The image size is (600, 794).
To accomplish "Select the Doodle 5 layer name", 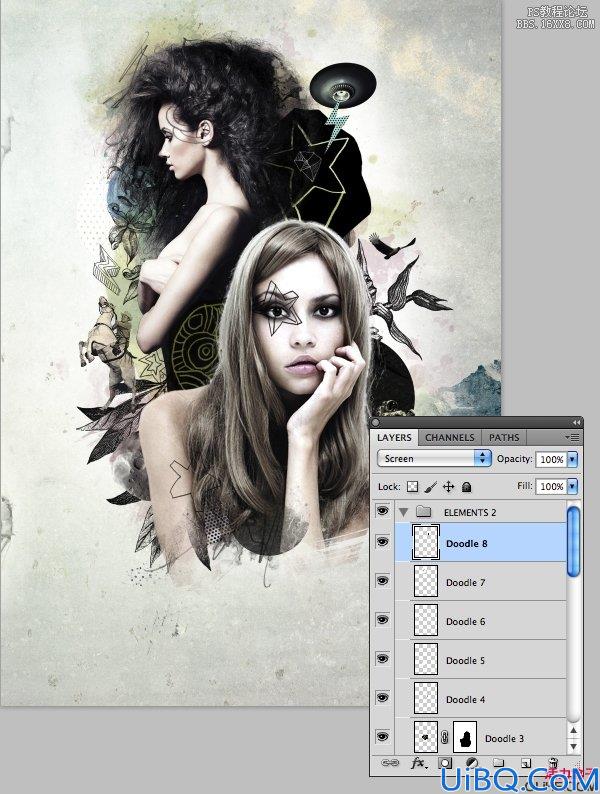I will click(x=465, y=660).
